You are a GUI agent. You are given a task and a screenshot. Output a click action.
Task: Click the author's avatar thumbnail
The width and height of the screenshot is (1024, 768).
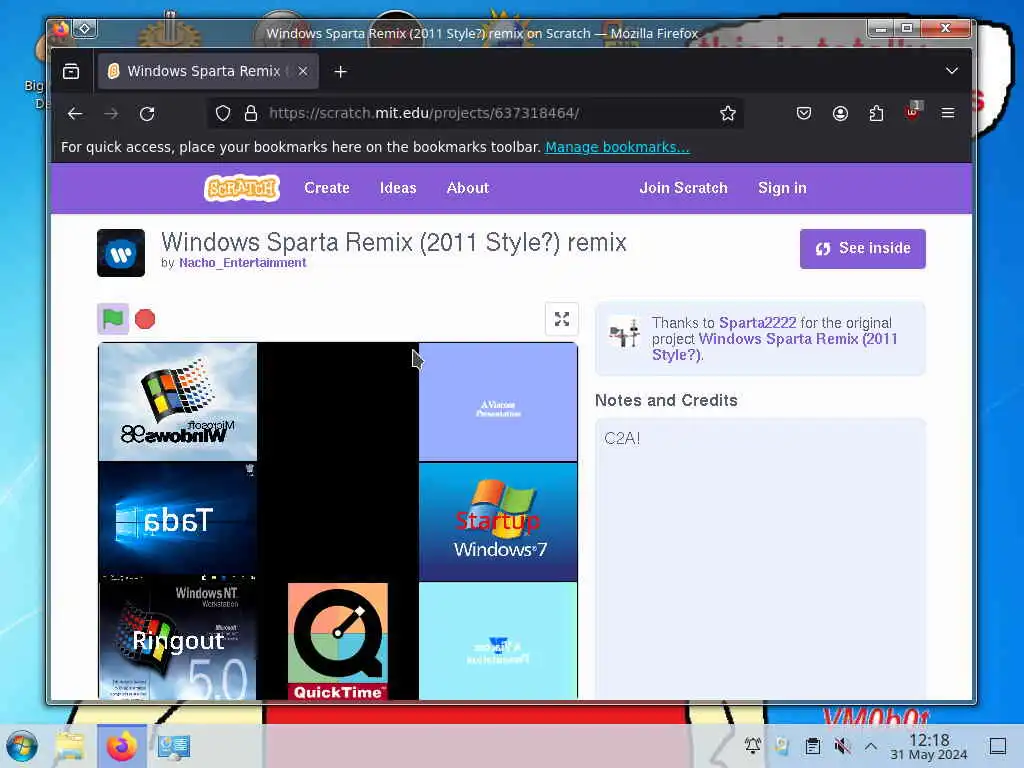point(121,253)
